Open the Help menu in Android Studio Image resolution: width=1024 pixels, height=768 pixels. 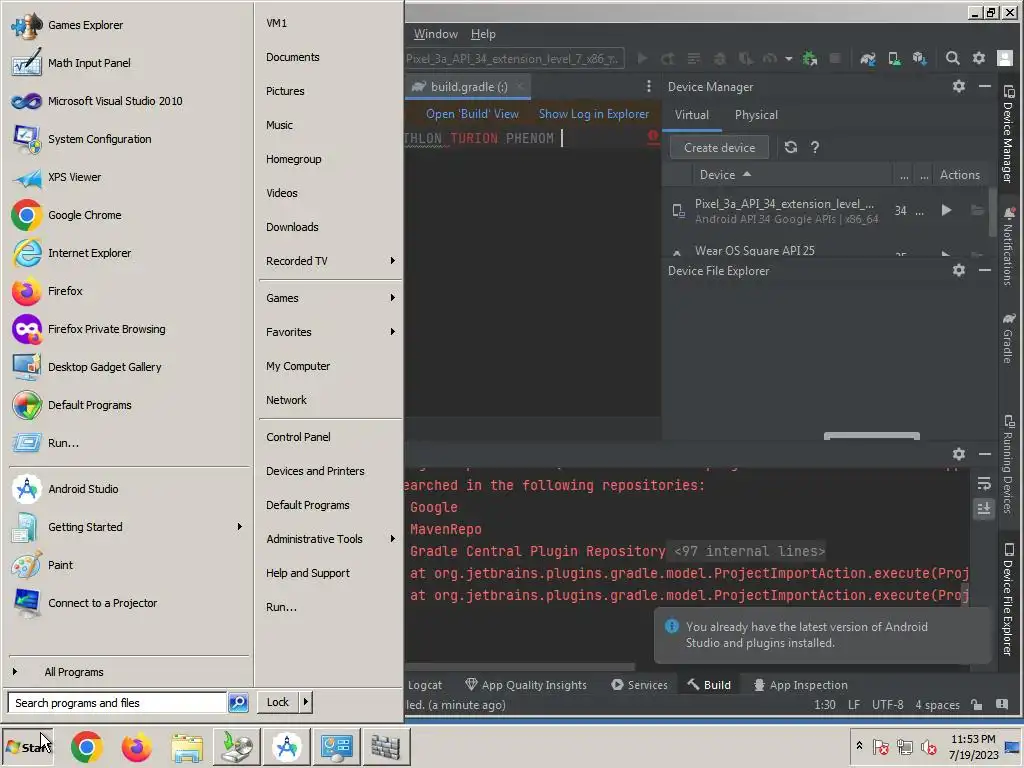[x=483, y=34]
